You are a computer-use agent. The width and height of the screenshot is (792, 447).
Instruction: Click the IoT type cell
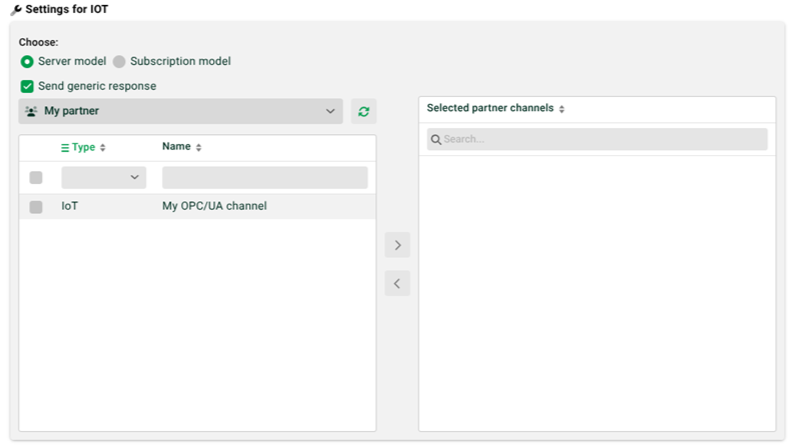[70, 206]
